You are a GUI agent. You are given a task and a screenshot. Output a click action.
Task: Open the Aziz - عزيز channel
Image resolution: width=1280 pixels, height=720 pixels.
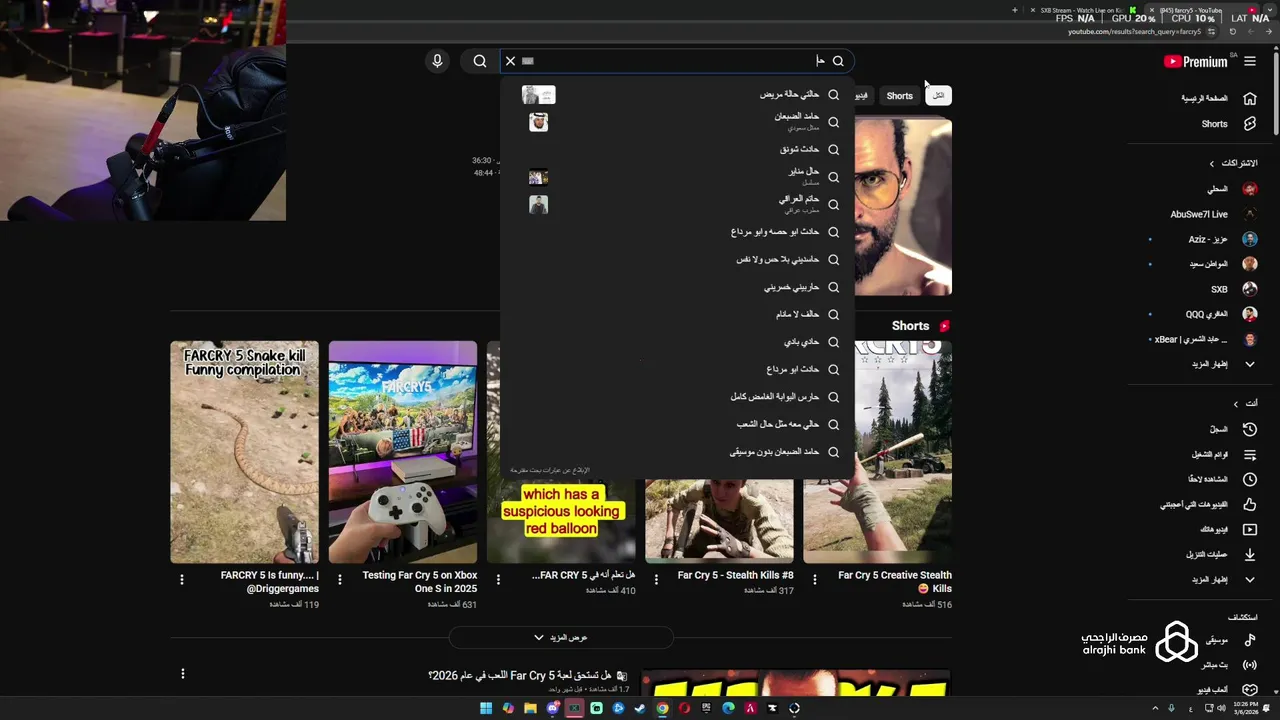click(1222, 239)
